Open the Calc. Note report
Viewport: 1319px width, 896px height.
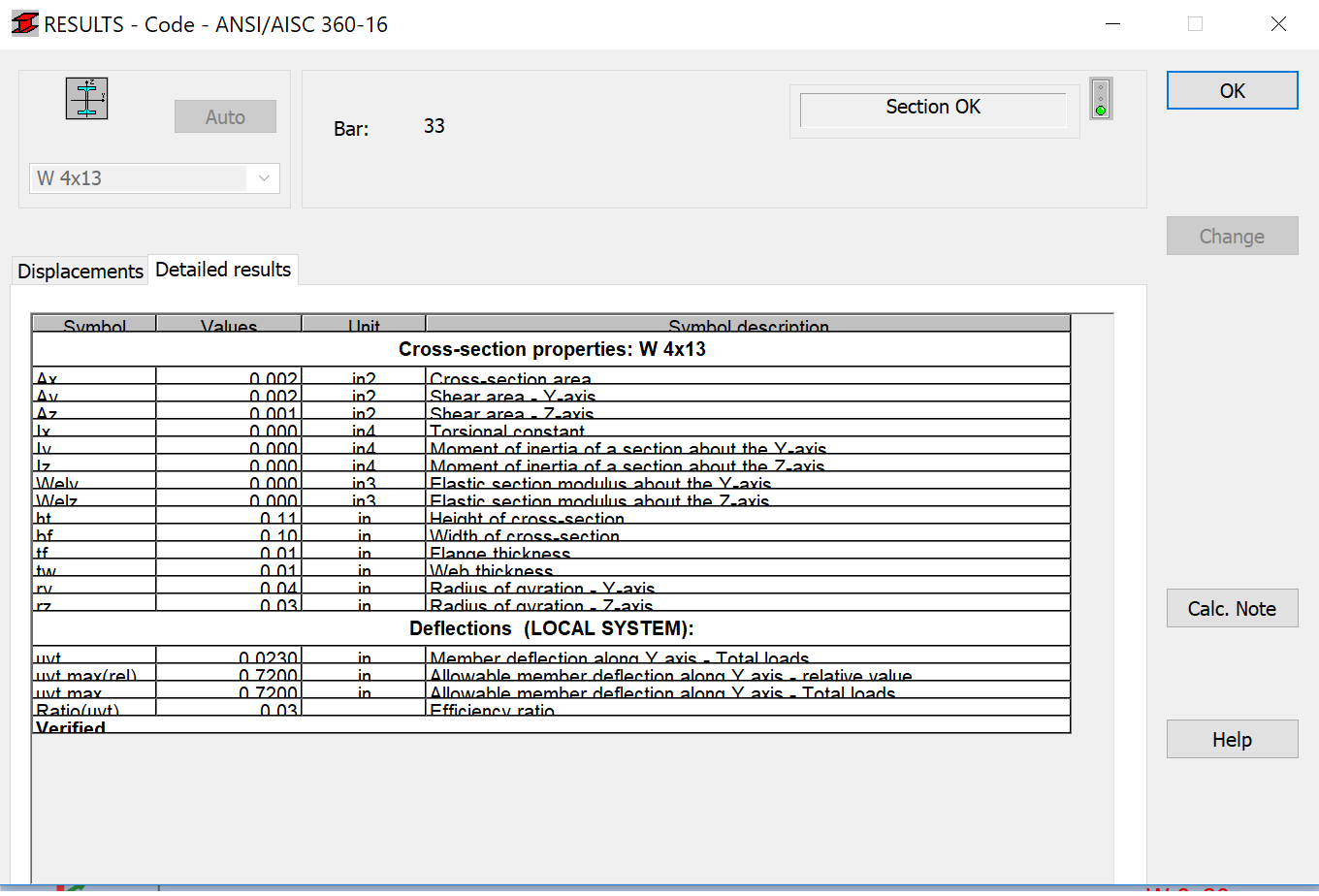click(x=1231, y=609)
